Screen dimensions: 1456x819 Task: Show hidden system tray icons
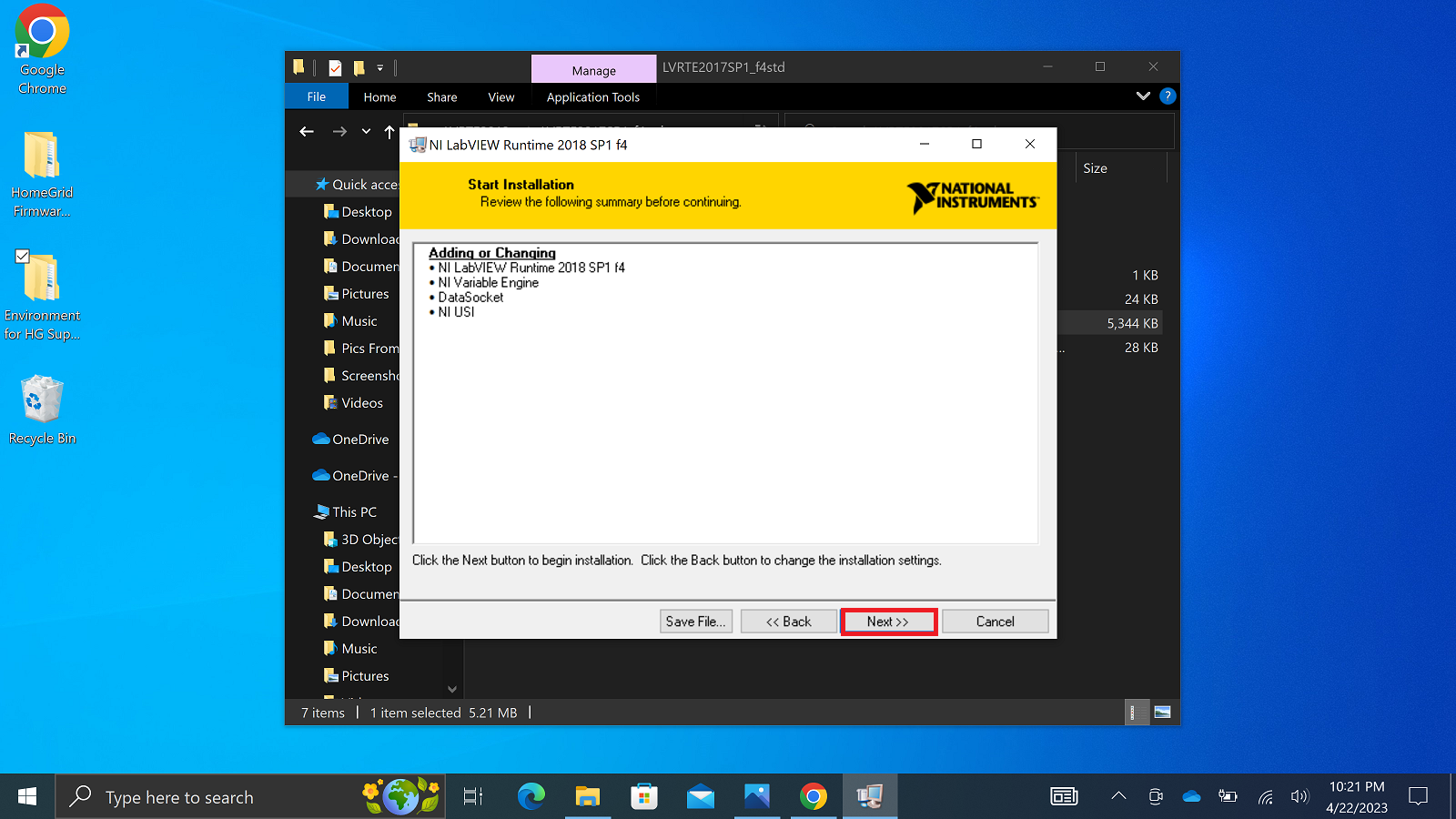tap(1118, 796)
